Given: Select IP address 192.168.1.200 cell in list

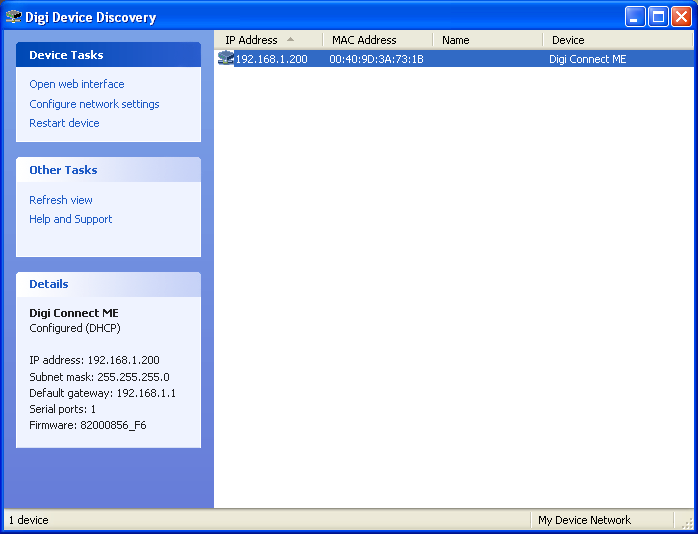Looking at the screenshot, I should tap(271, 59).
